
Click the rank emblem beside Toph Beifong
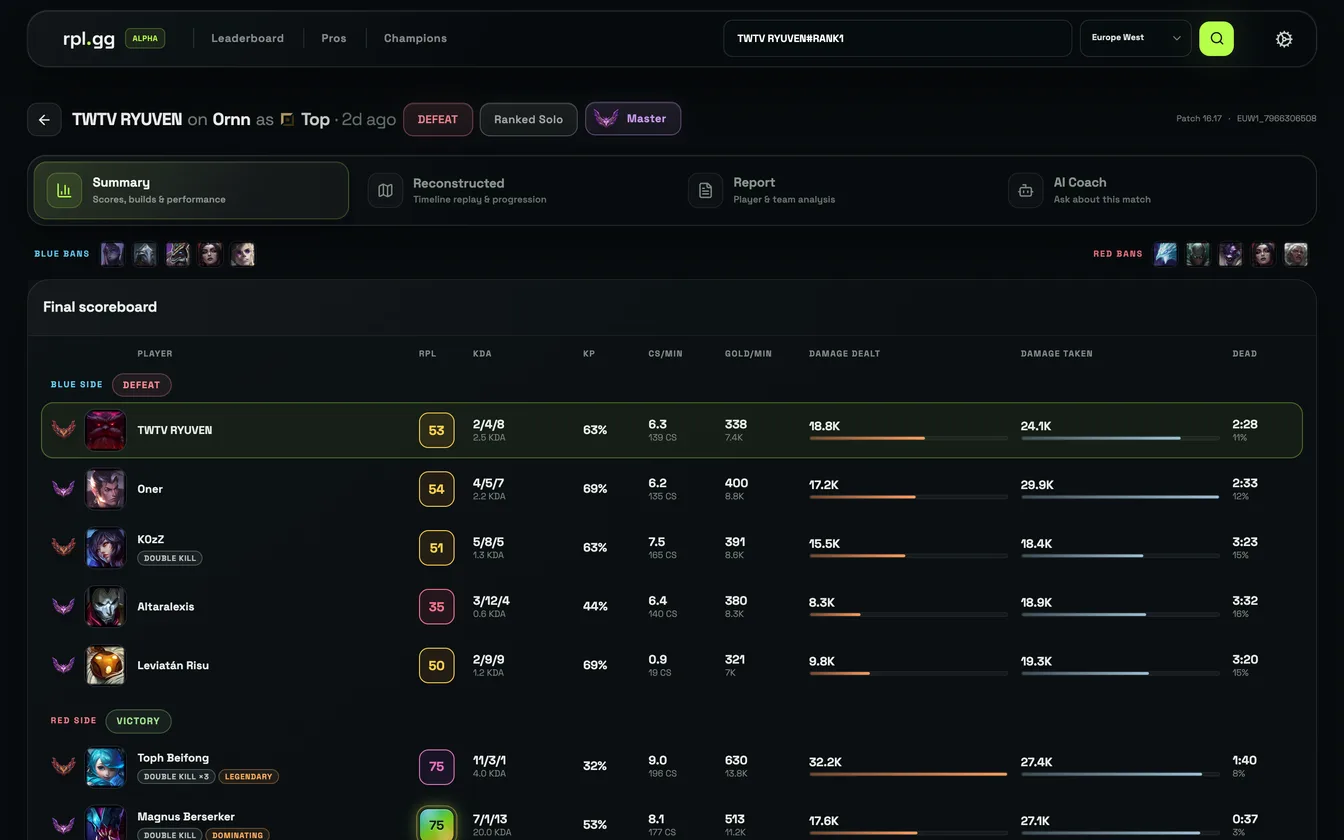click(x=64, y=766)
